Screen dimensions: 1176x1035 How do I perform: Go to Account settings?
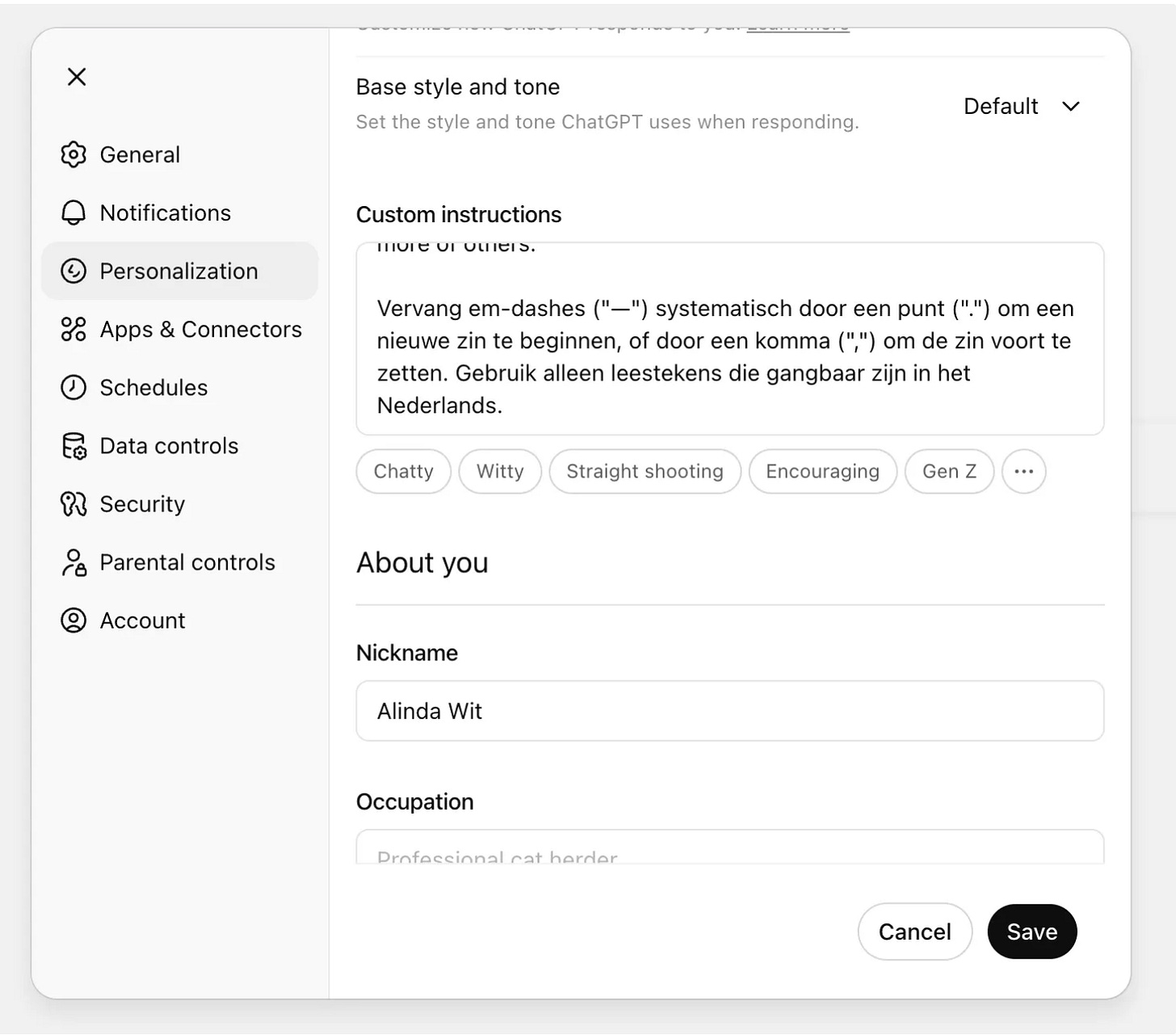coord(179,620)
